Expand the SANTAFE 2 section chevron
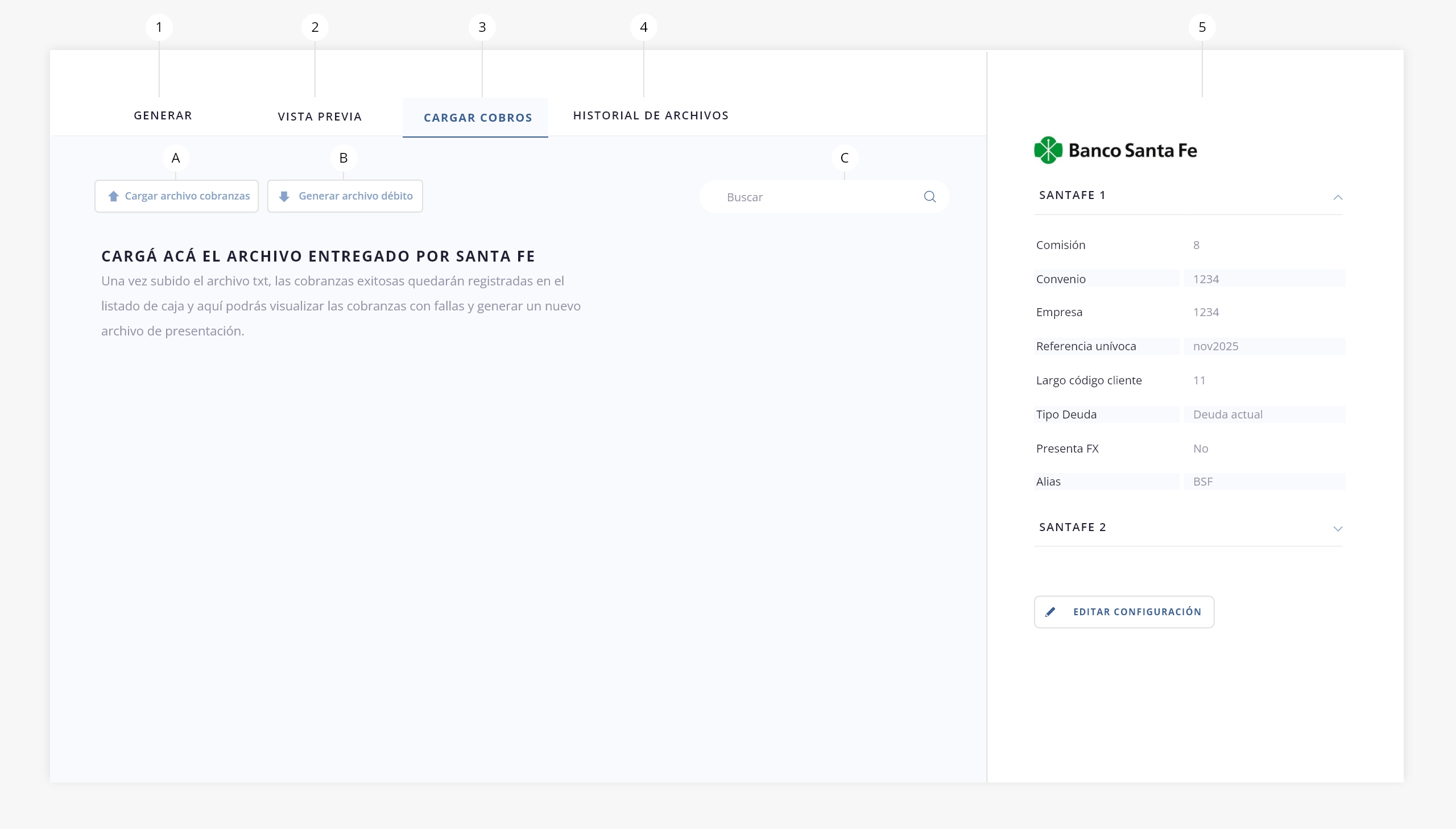 pos(1338,529)
